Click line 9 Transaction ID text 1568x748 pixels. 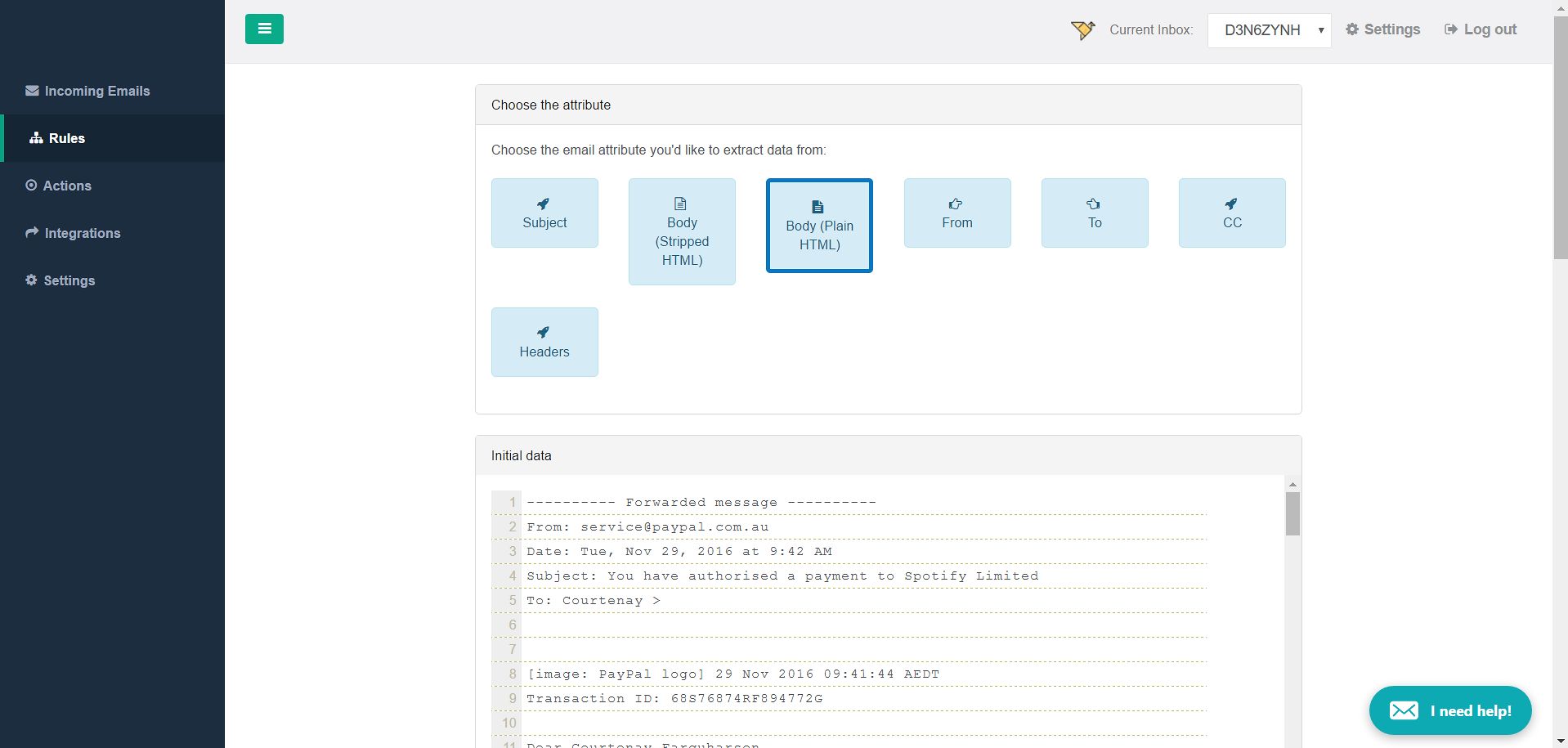(674, 699)
